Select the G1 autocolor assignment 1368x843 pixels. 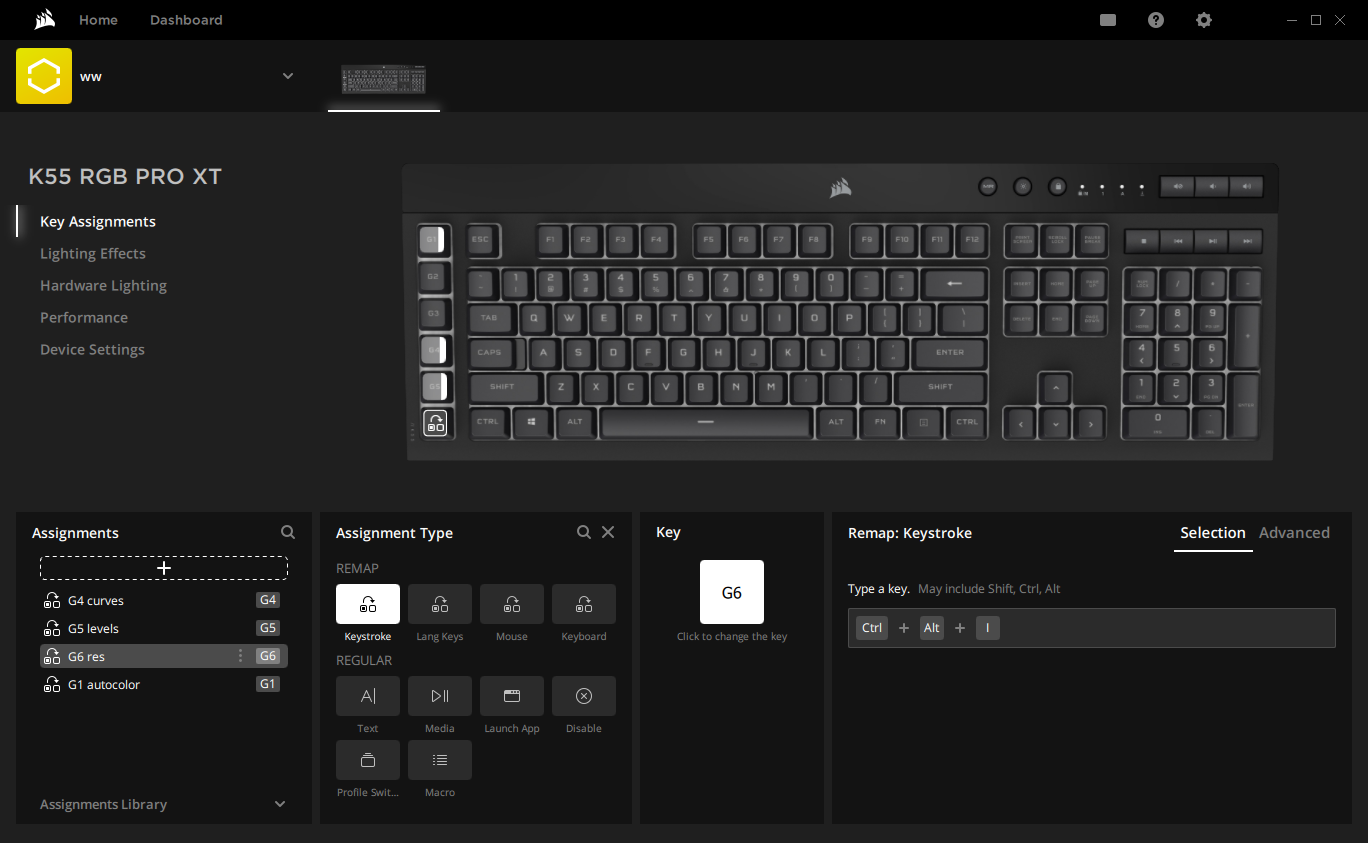point(164,684)
